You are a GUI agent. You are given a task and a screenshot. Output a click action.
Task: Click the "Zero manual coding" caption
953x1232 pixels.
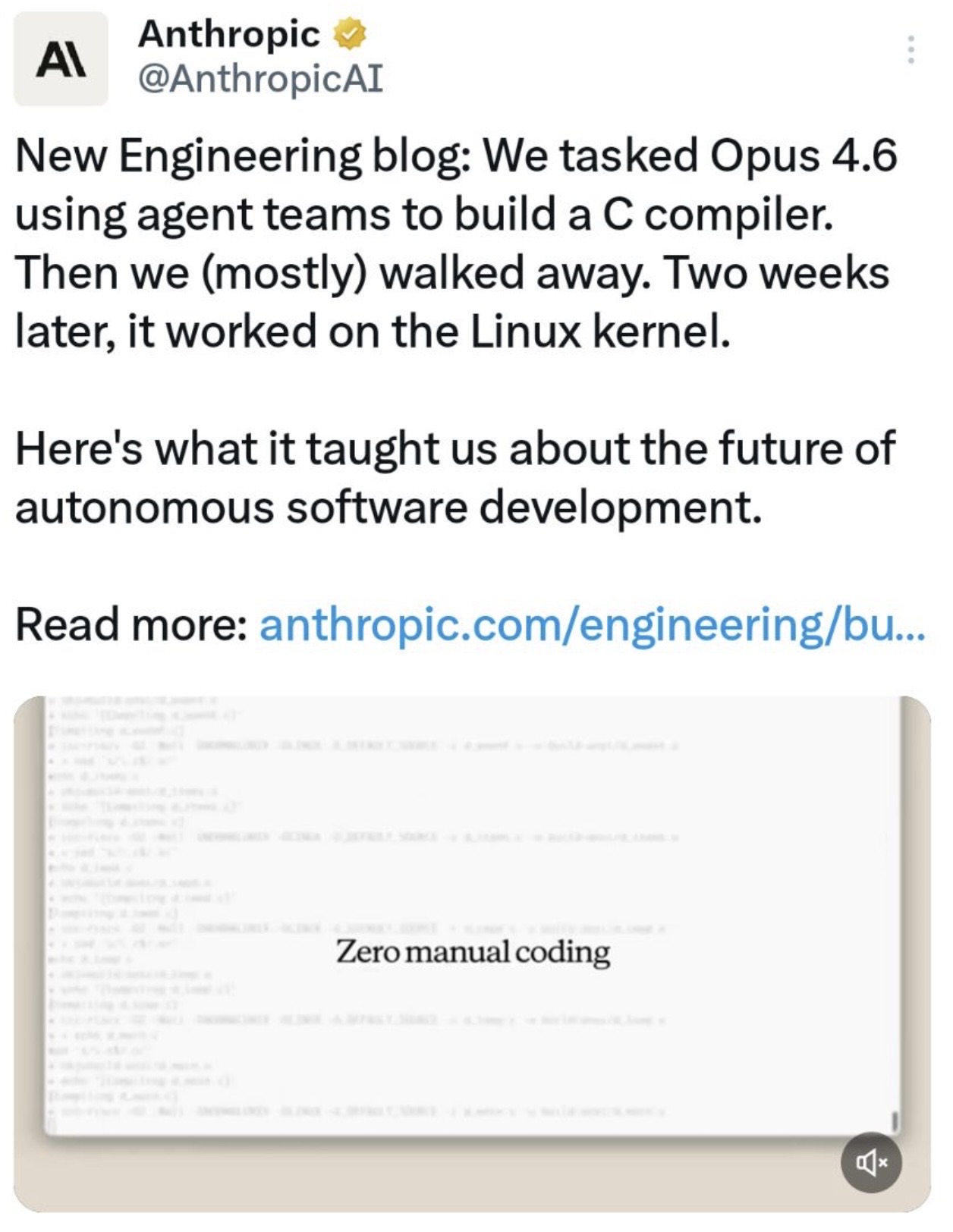472,951
